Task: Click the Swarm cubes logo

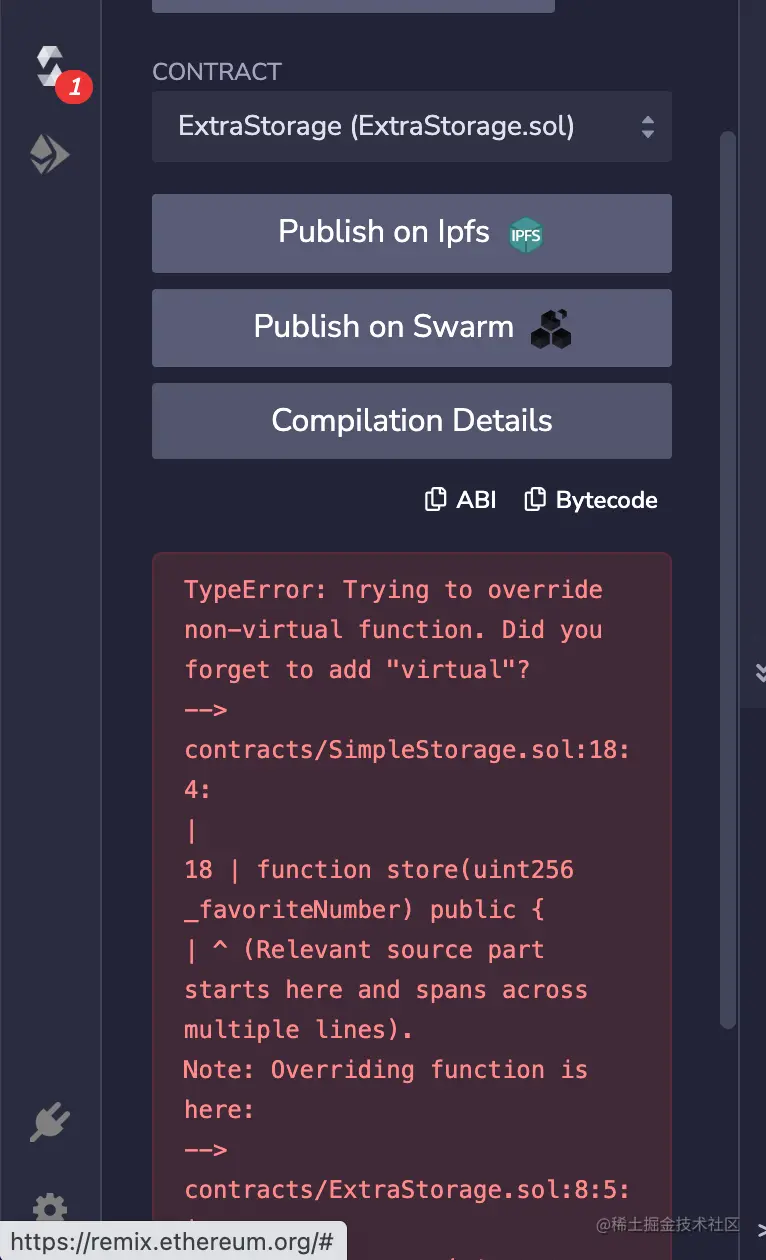Action: 550,328
